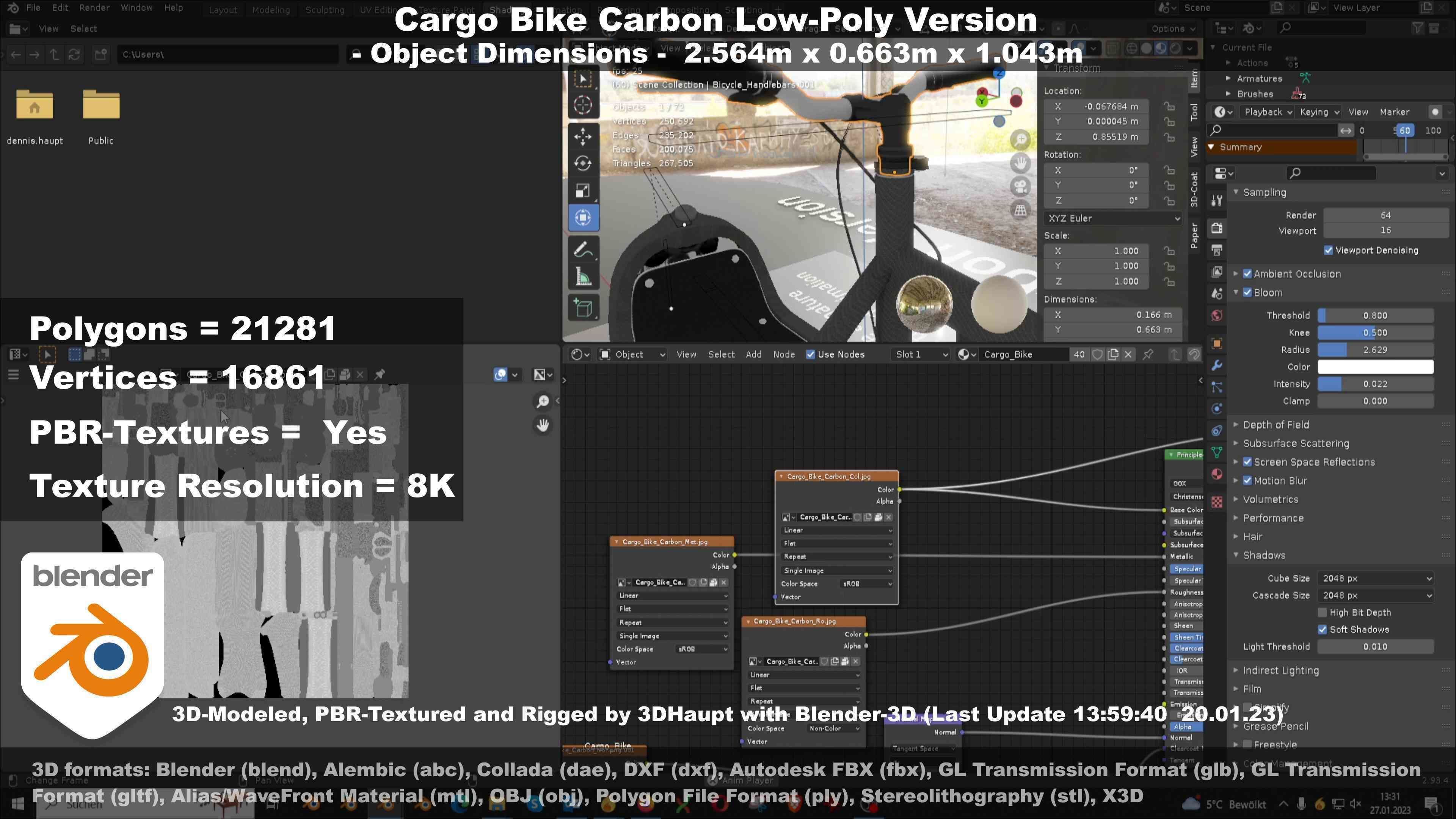
Task: Select the Transform tool in viewport toolbar
Action: [583, 218]
